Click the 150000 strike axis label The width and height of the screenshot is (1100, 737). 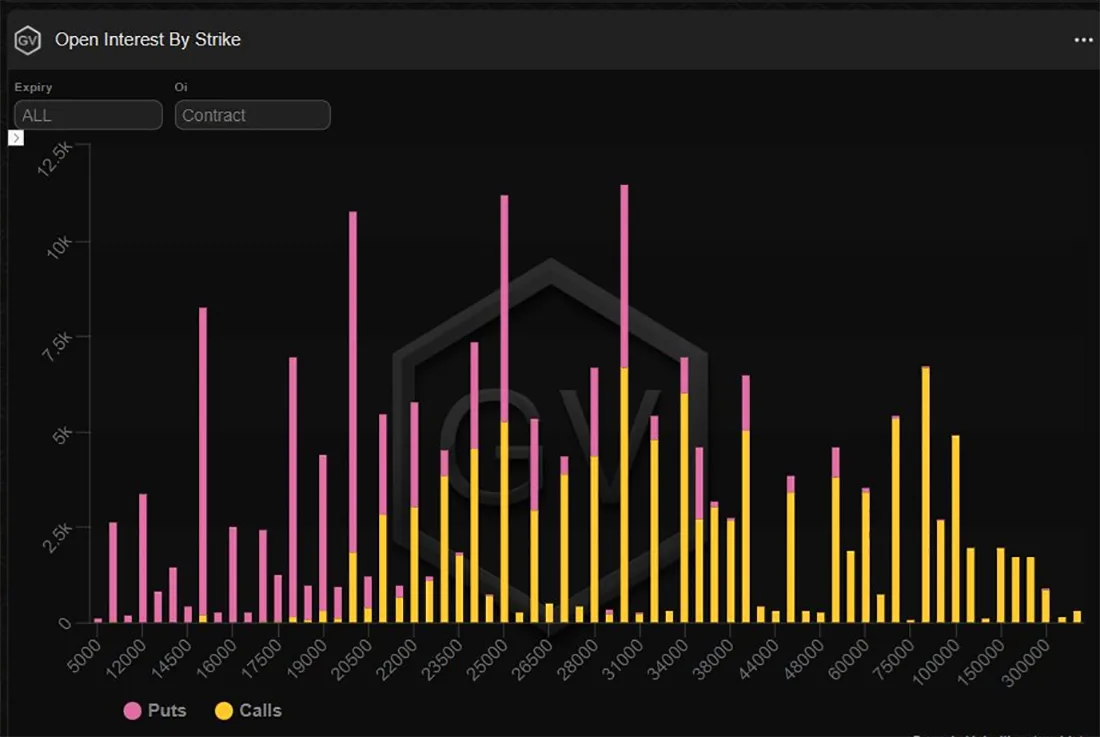point(981,663)
